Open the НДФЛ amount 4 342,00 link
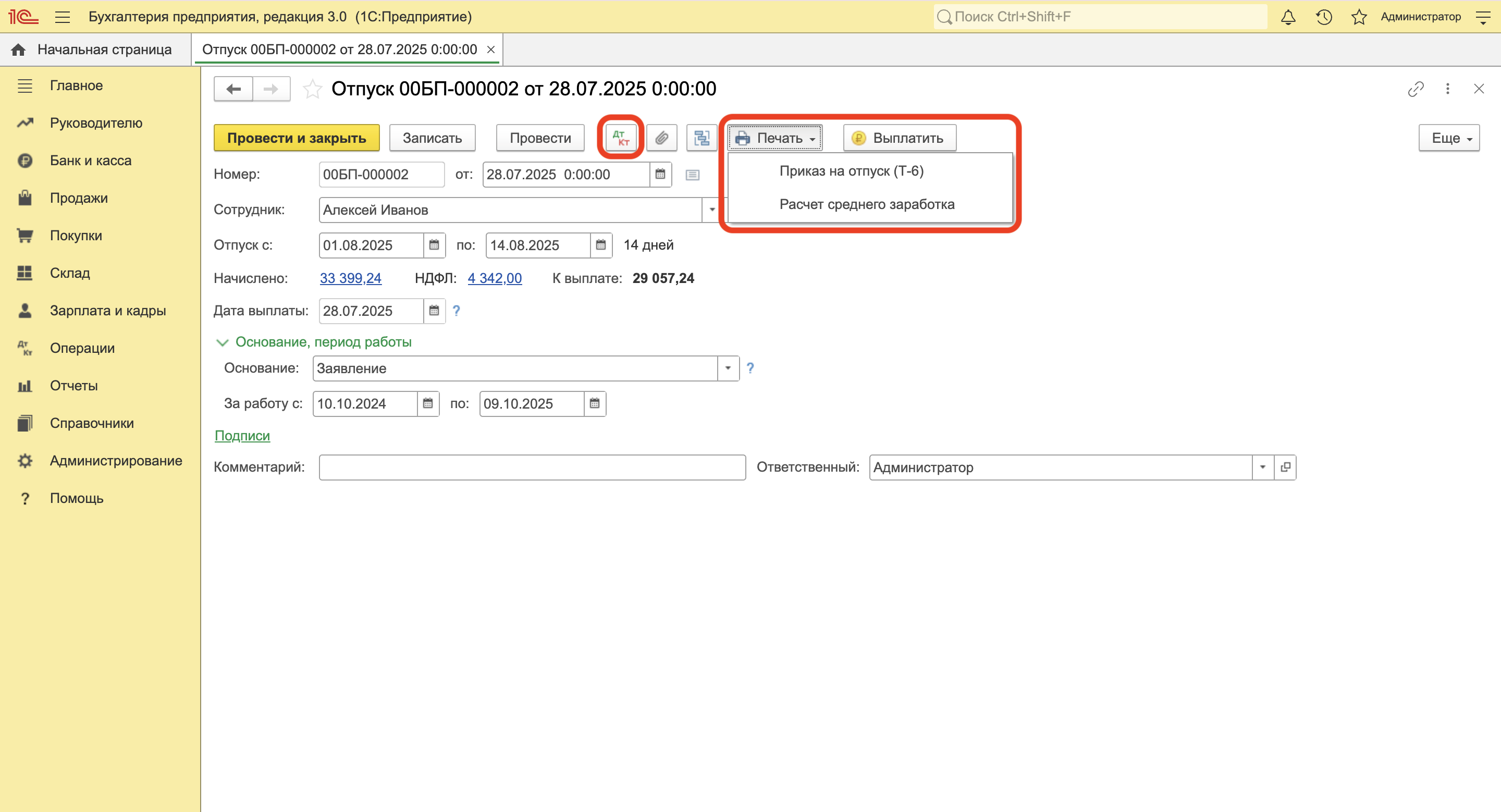Viewport: 1501px width, 812px height. (x=495, y=278)
